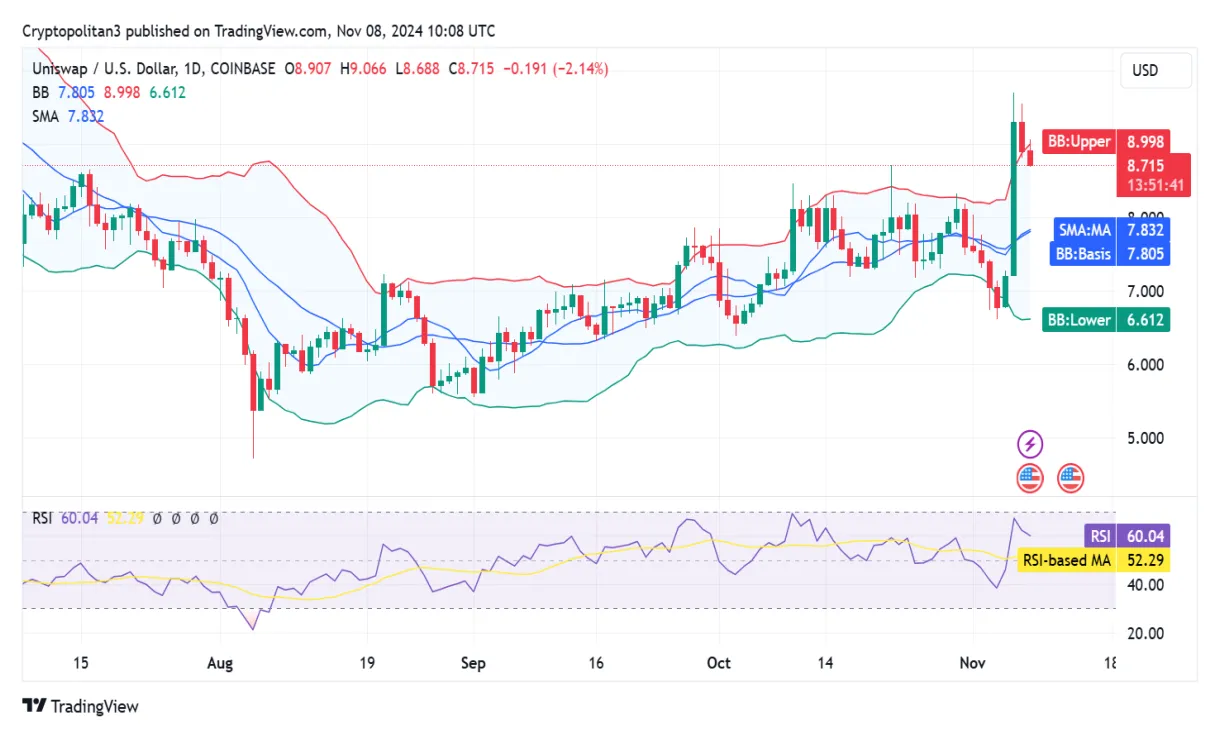
Task: Select the Oct date on the time axis
Action: pyautogui.click(x=719, y=662)
